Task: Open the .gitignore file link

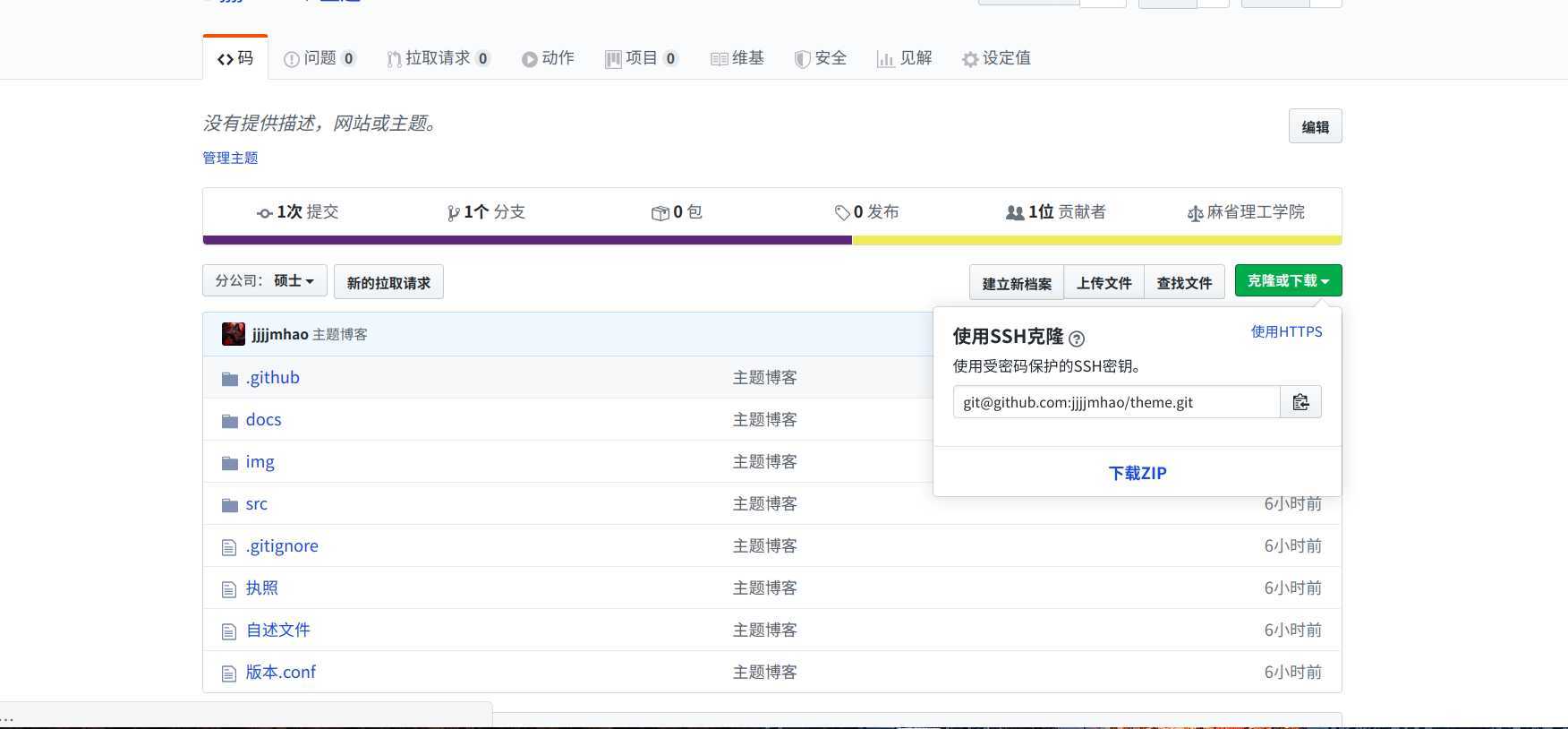Action: click(x=282, y=546)
